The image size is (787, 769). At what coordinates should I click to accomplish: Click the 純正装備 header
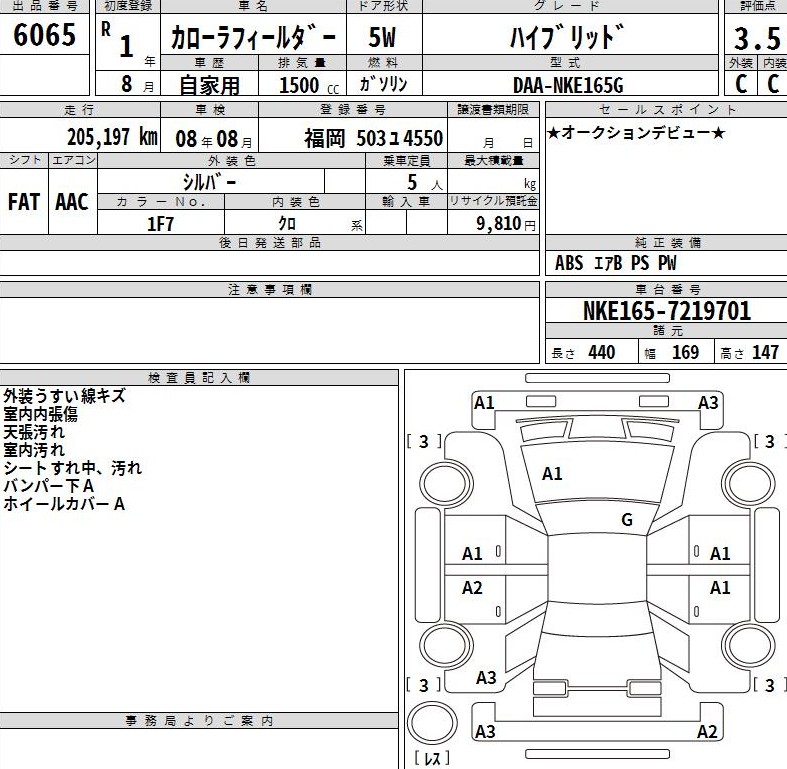tap(668, 243)
